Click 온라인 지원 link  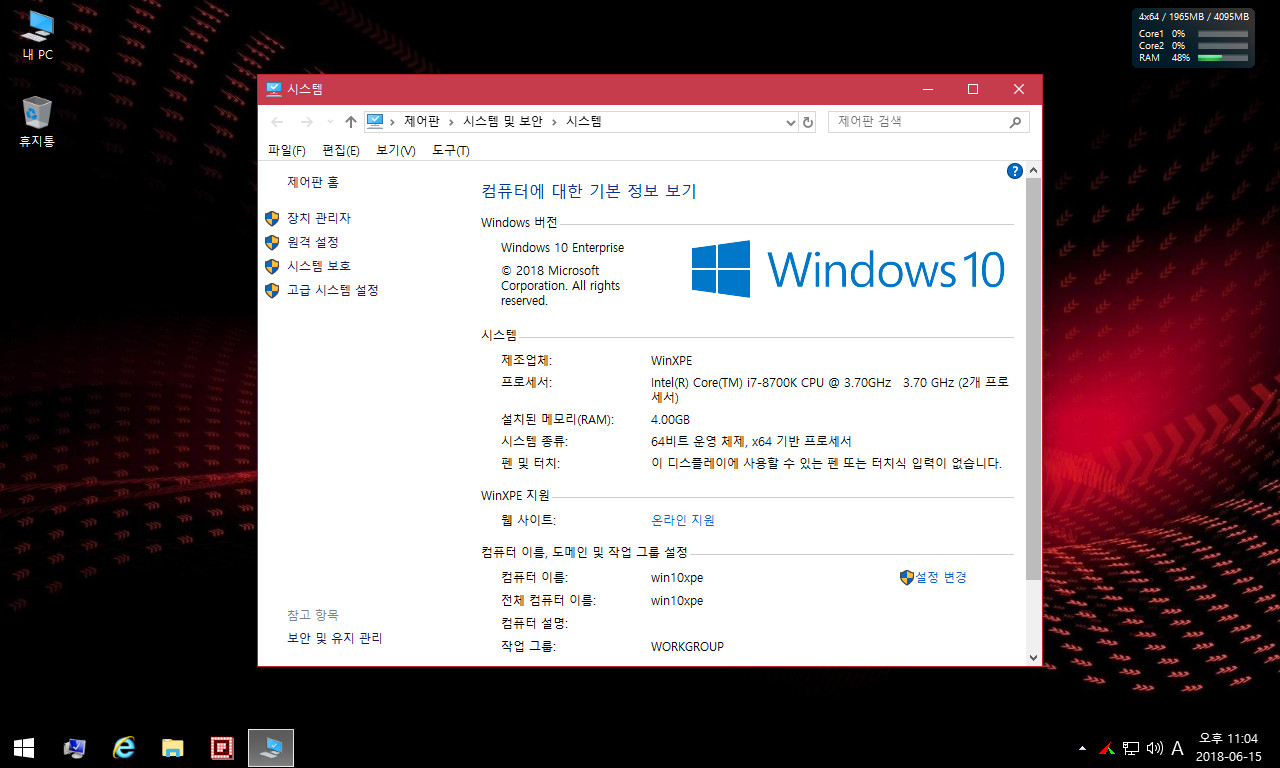click(x=682, y=520)
